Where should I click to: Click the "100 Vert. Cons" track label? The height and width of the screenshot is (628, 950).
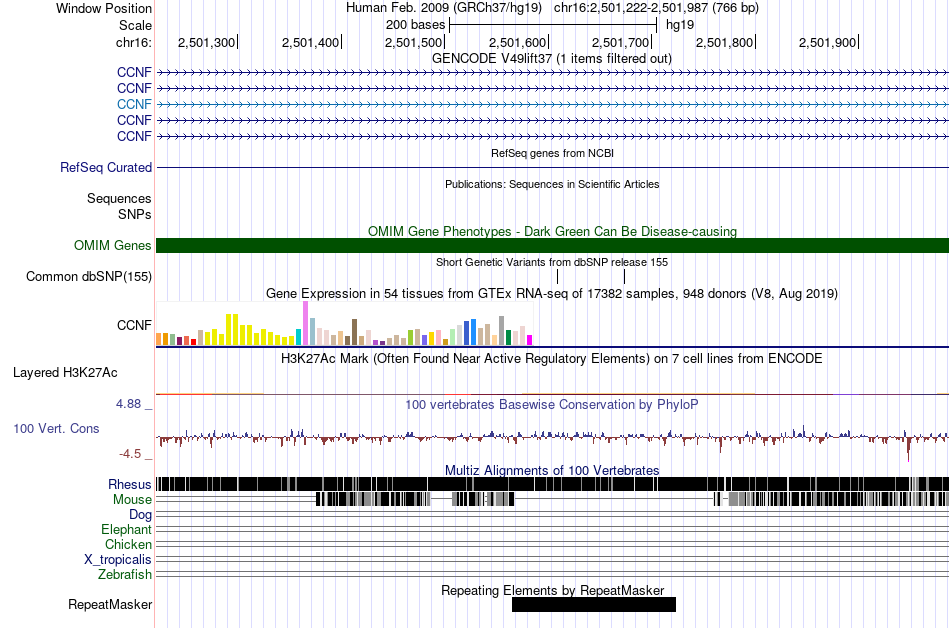pos(56,429)
